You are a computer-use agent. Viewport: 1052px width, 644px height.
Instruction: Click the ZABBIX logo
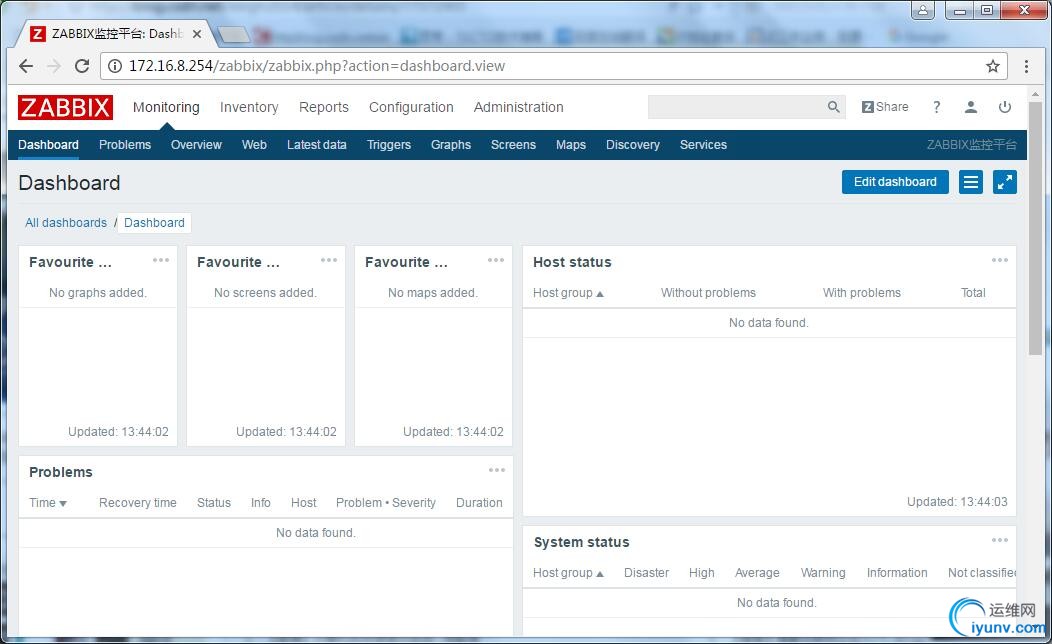point(65,107)
